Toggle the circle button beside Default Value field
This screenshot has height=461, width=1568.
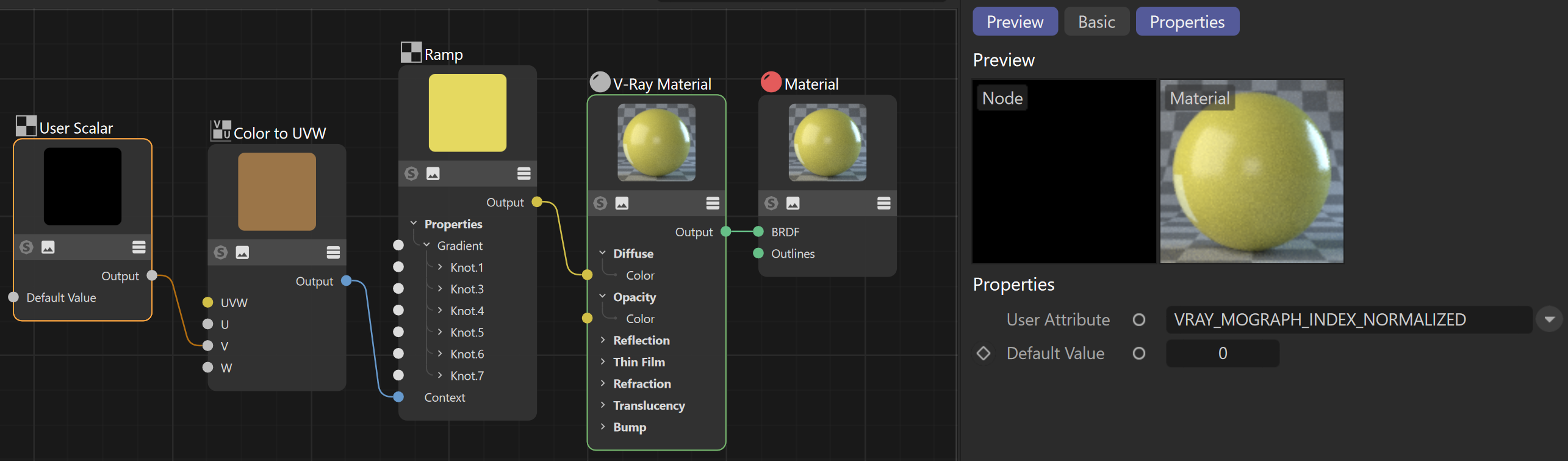point(1139,354)
